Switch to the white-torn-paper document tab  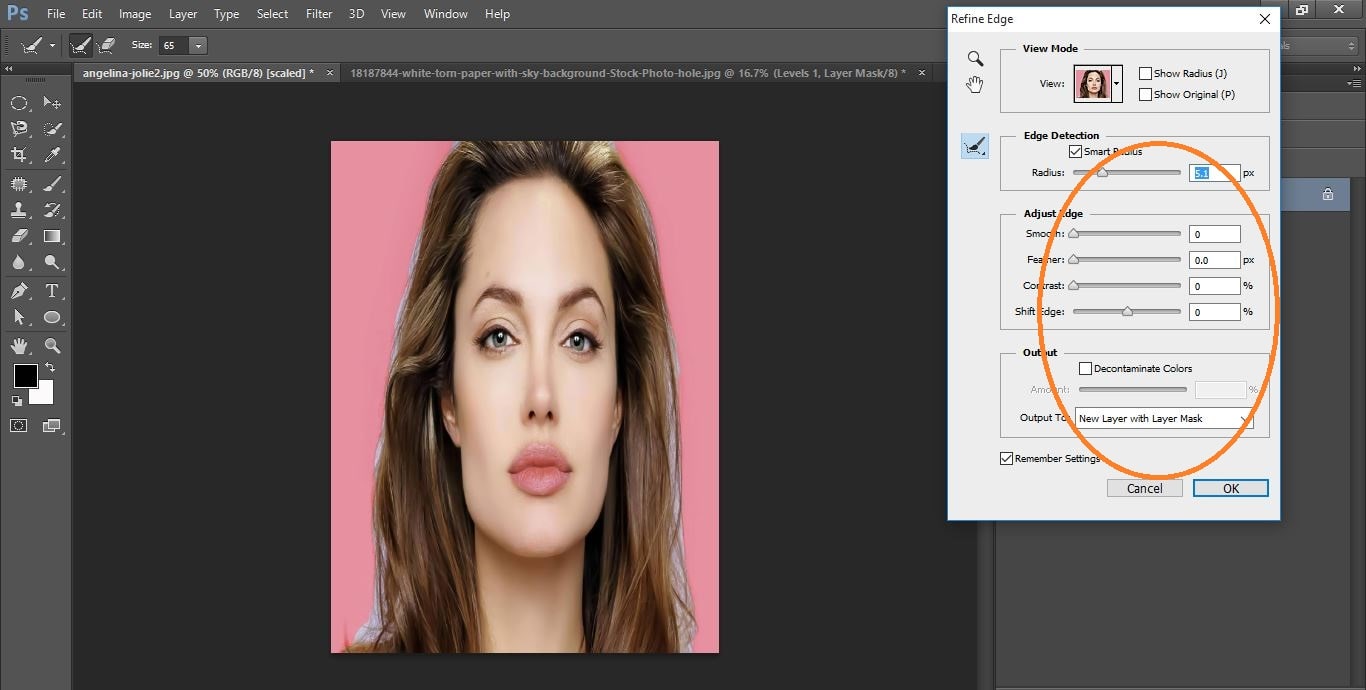(628, 73)
